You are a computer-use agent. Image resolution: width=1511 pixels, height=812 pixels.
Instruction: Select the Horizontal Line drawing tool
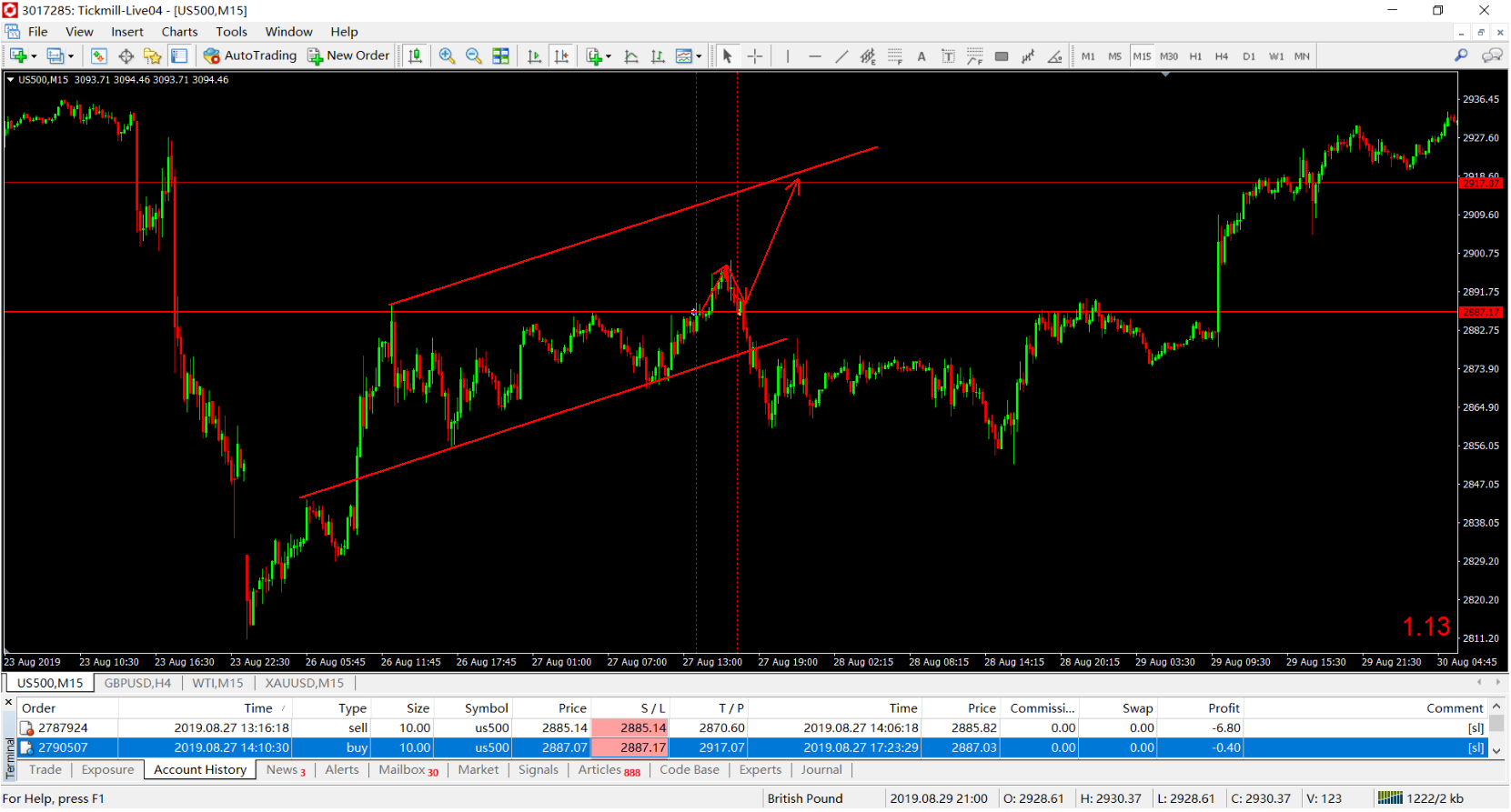click(x=815, y=56)
